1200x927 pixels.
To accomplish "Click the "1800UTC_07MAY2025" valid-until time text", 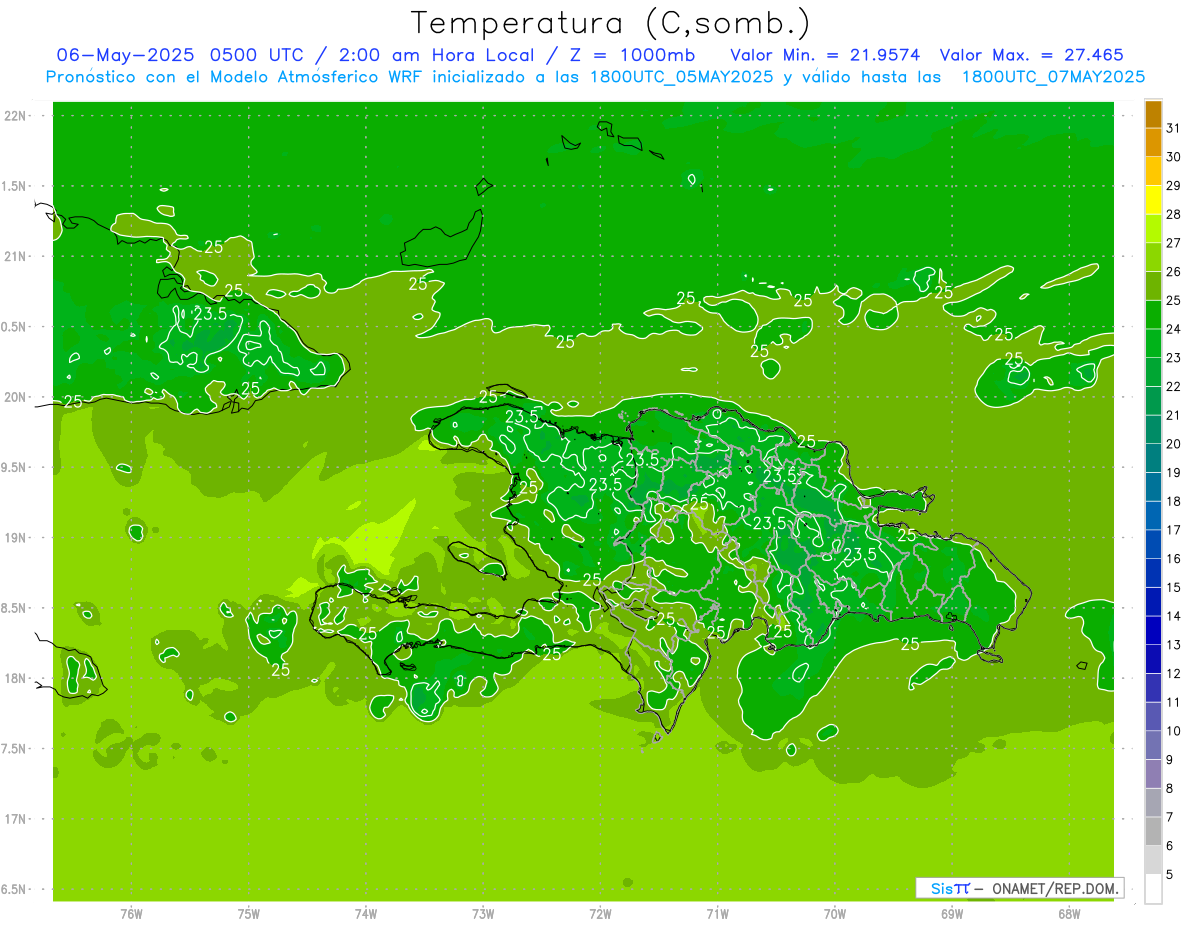I will click(x=1053, y=76).
